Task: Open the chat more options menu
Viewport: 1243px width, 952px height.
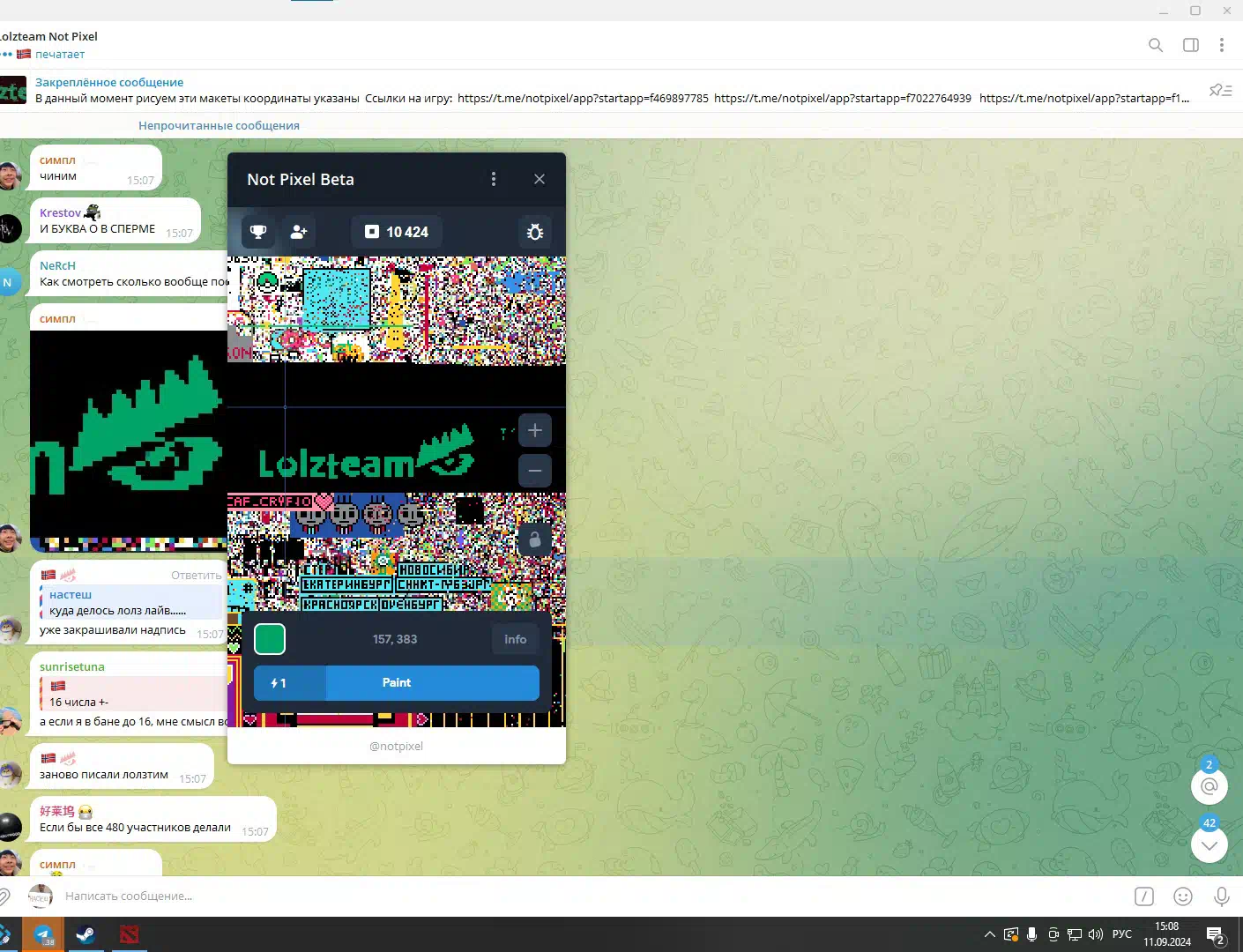Action: (x=1222, y=45)
